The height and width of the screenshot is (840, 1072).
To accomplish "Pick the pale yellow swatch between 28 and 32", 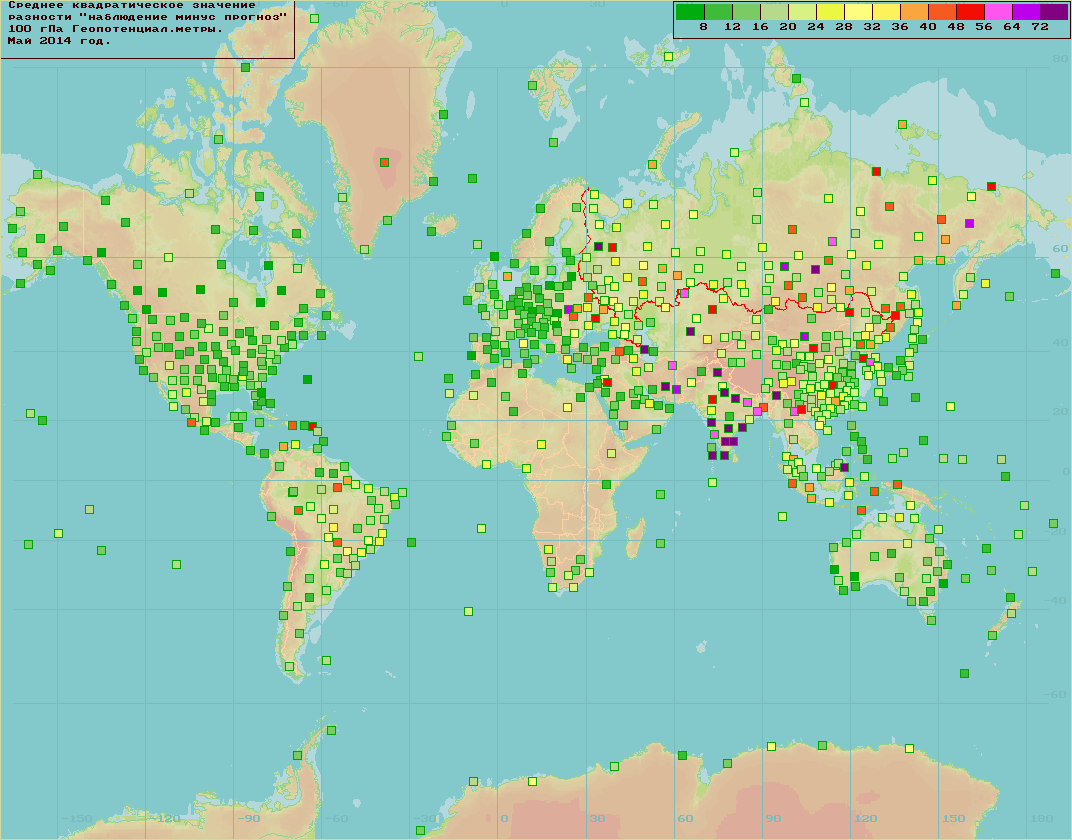I will click(858, 12).
